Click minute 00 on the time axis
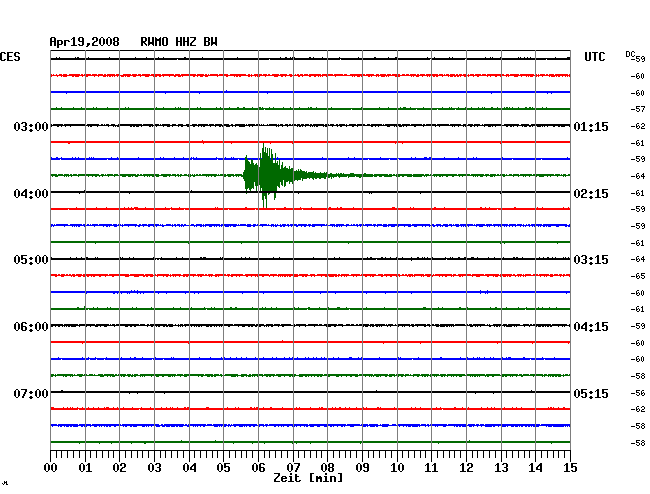 [x=51, y=467]
